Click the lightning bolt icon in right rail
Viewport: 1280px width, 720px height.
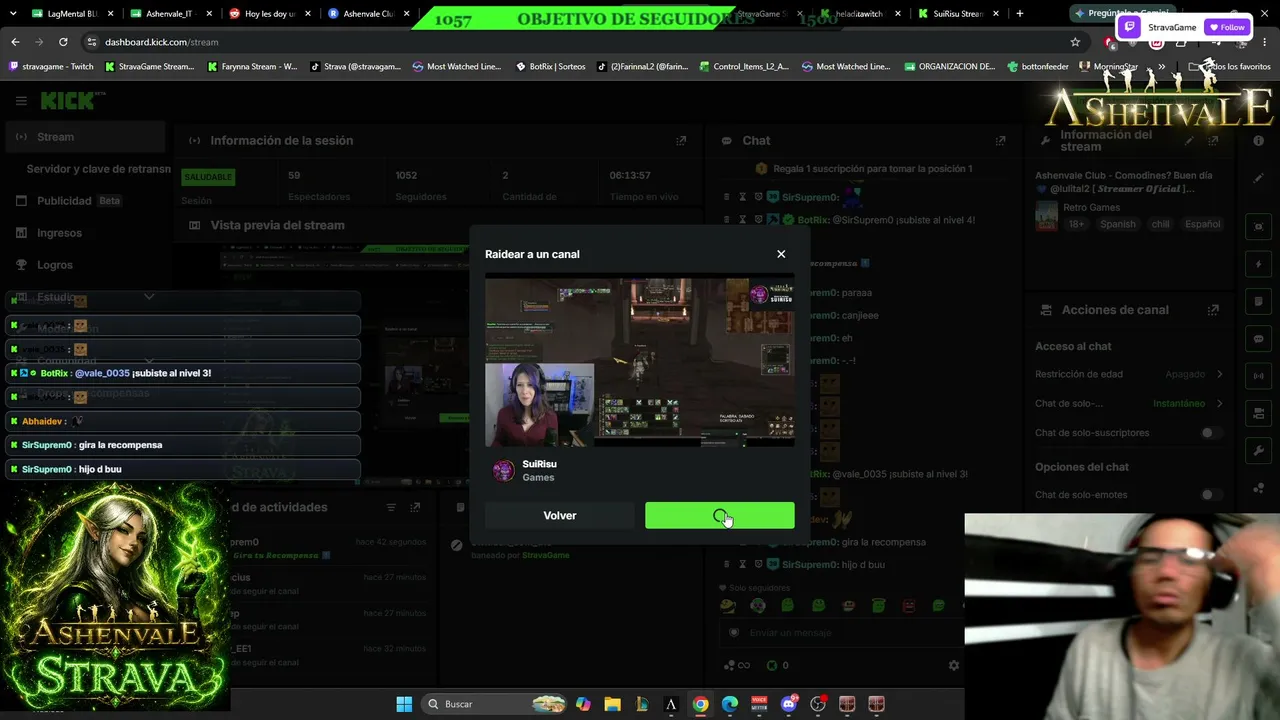point(1258,265)
